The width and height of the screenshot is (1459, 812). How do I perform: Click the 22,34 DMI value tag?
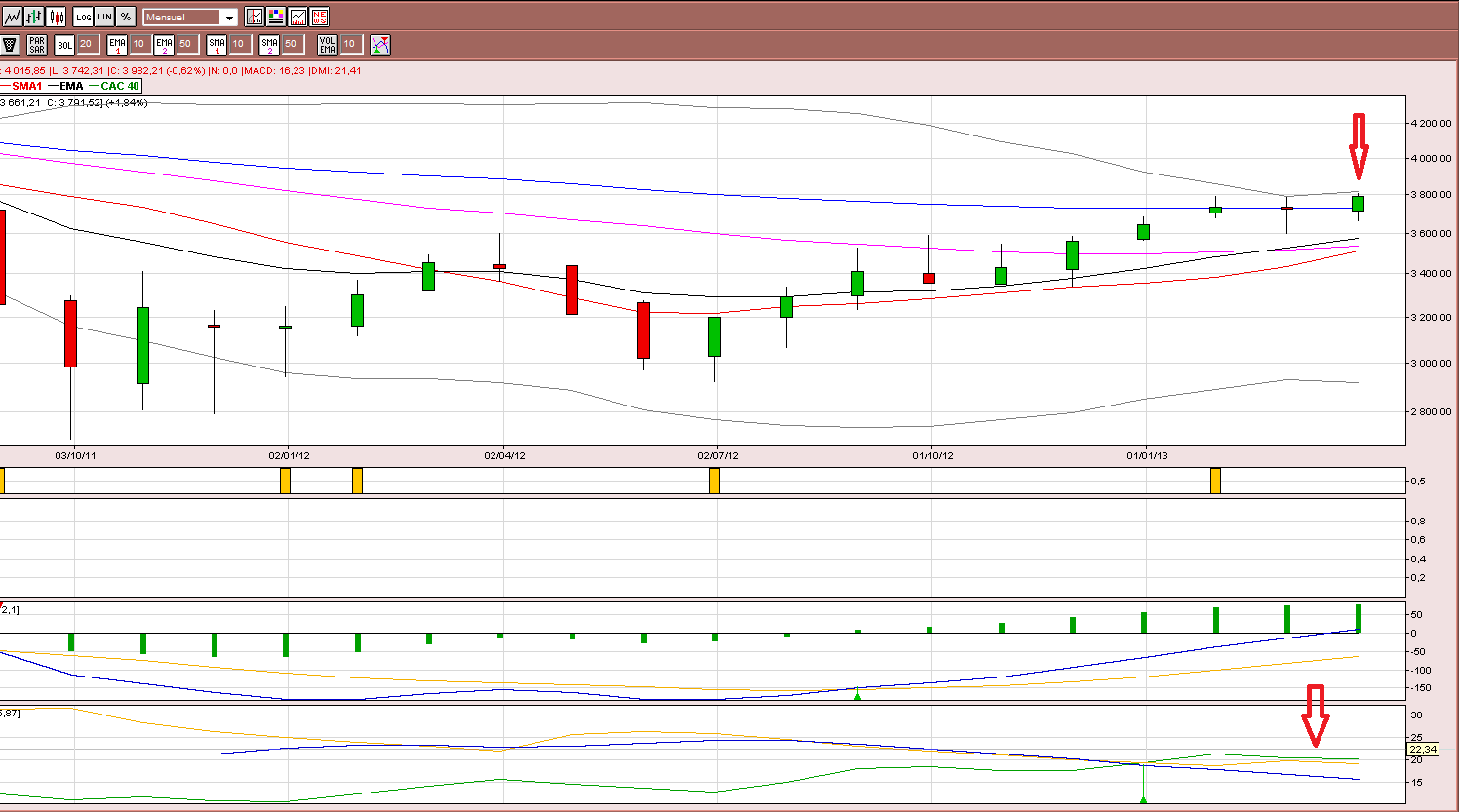(1423, 750)
